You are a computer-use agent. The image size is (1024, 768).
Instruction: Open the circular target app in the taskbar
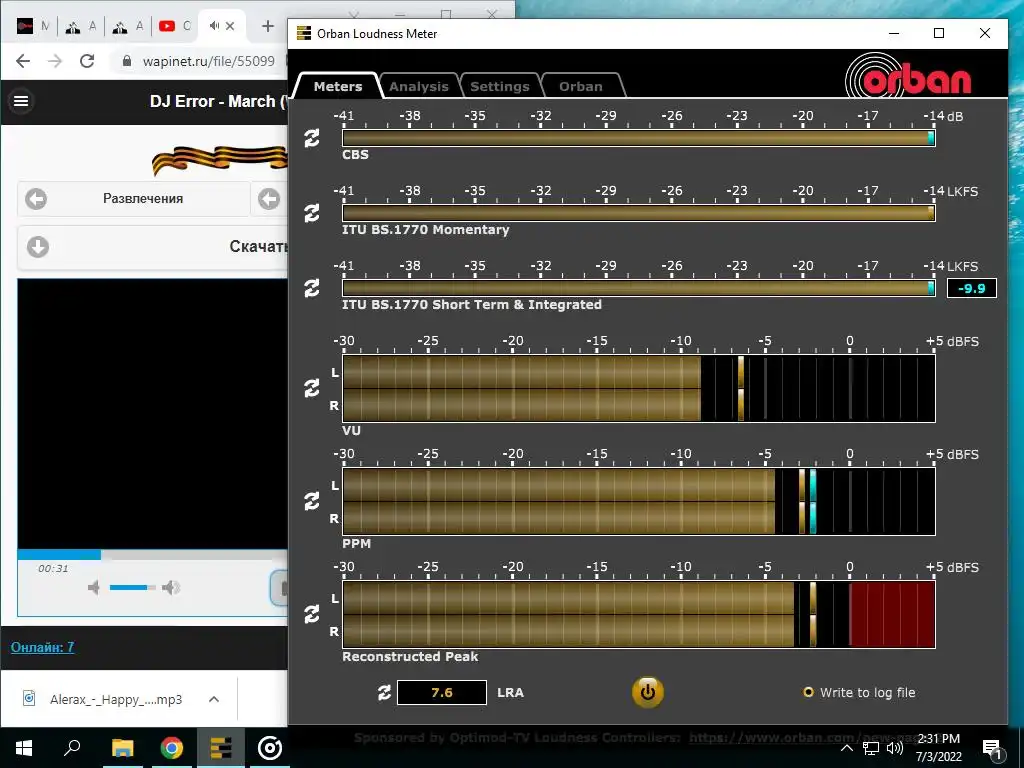(x=270, y=748)
